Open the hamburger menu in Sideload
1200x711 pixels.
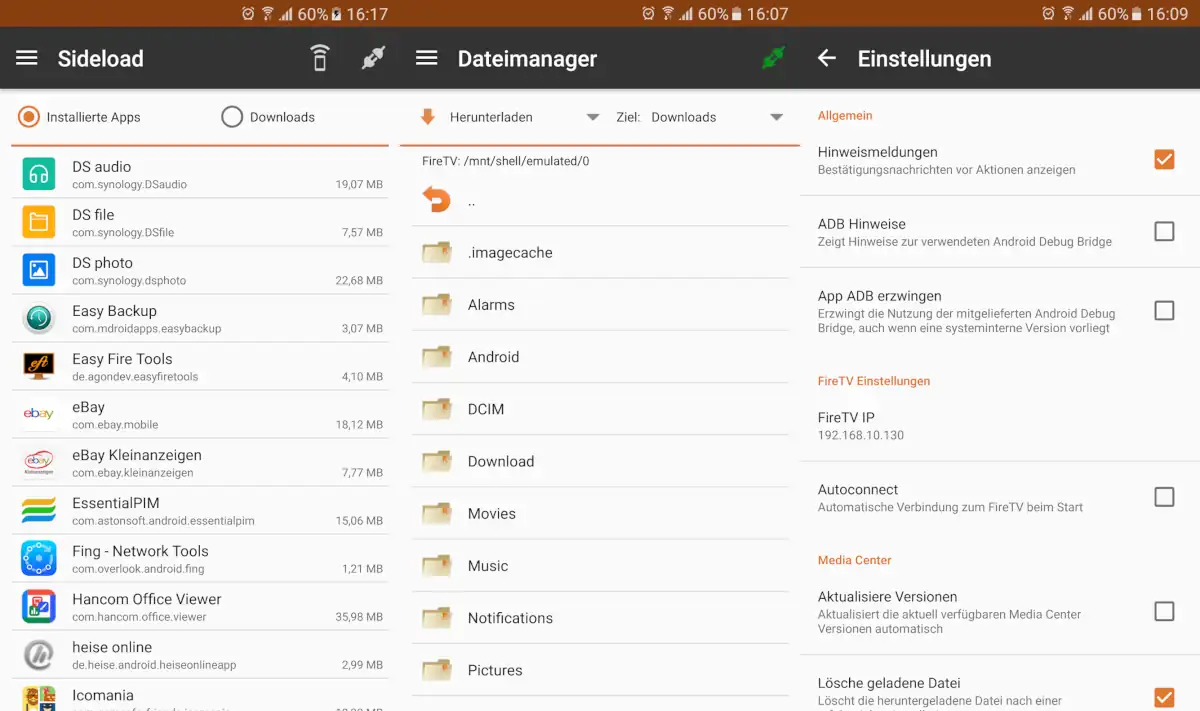tap(27, 58)
